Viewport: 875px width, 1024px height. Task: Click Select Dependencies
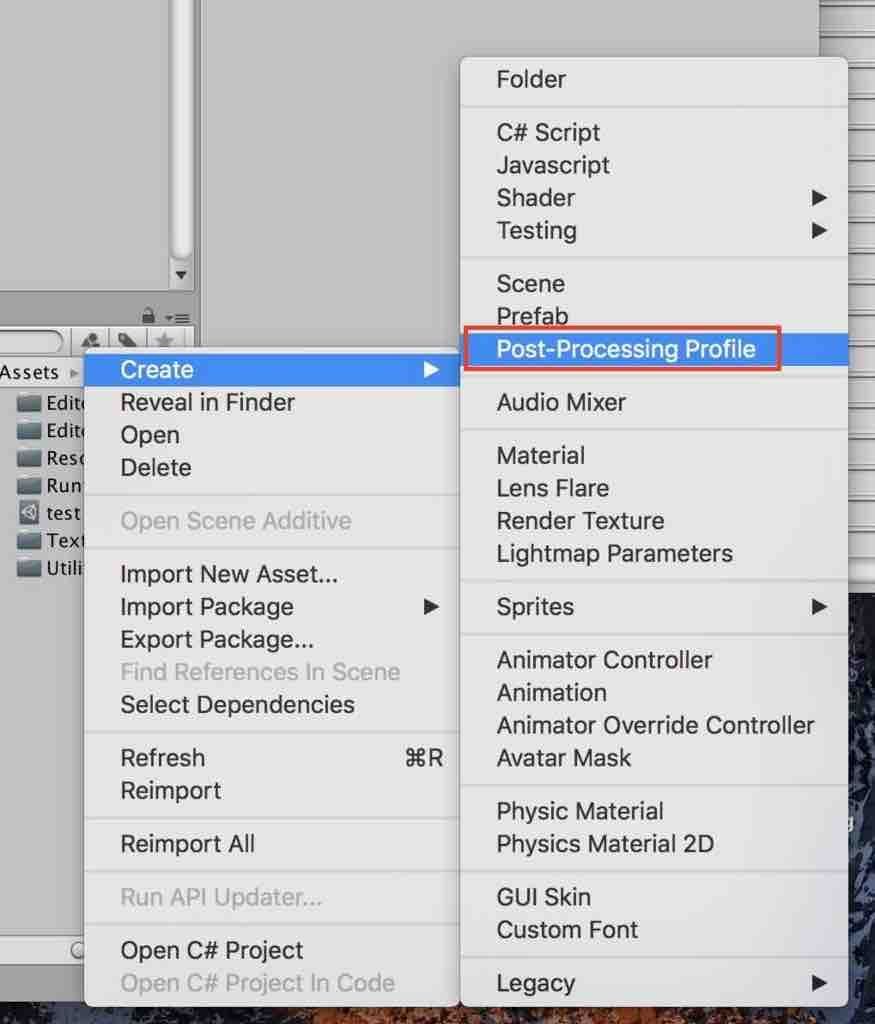[x=272, y=705]
